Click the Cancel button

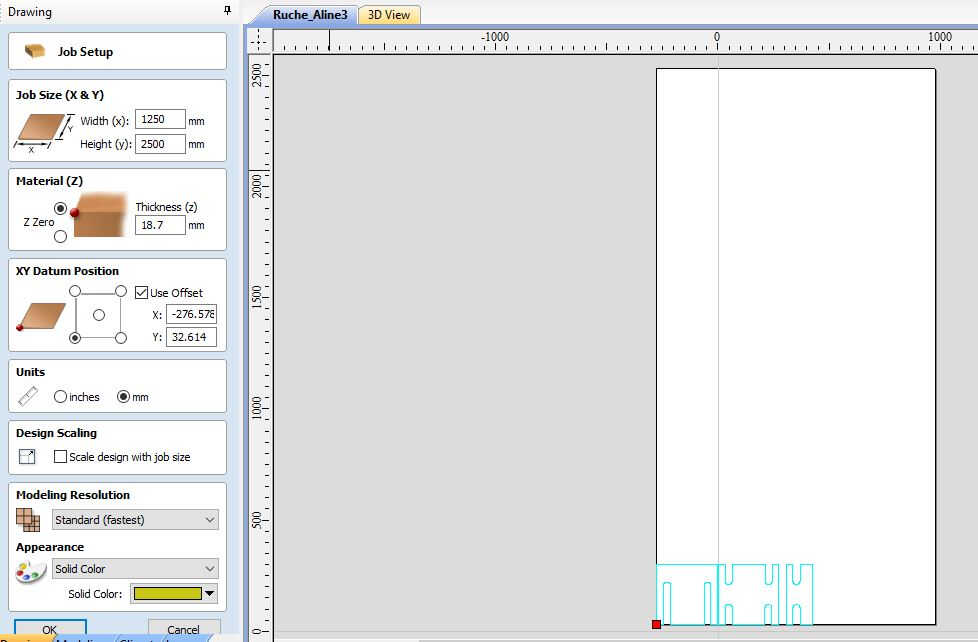point(184,630)
